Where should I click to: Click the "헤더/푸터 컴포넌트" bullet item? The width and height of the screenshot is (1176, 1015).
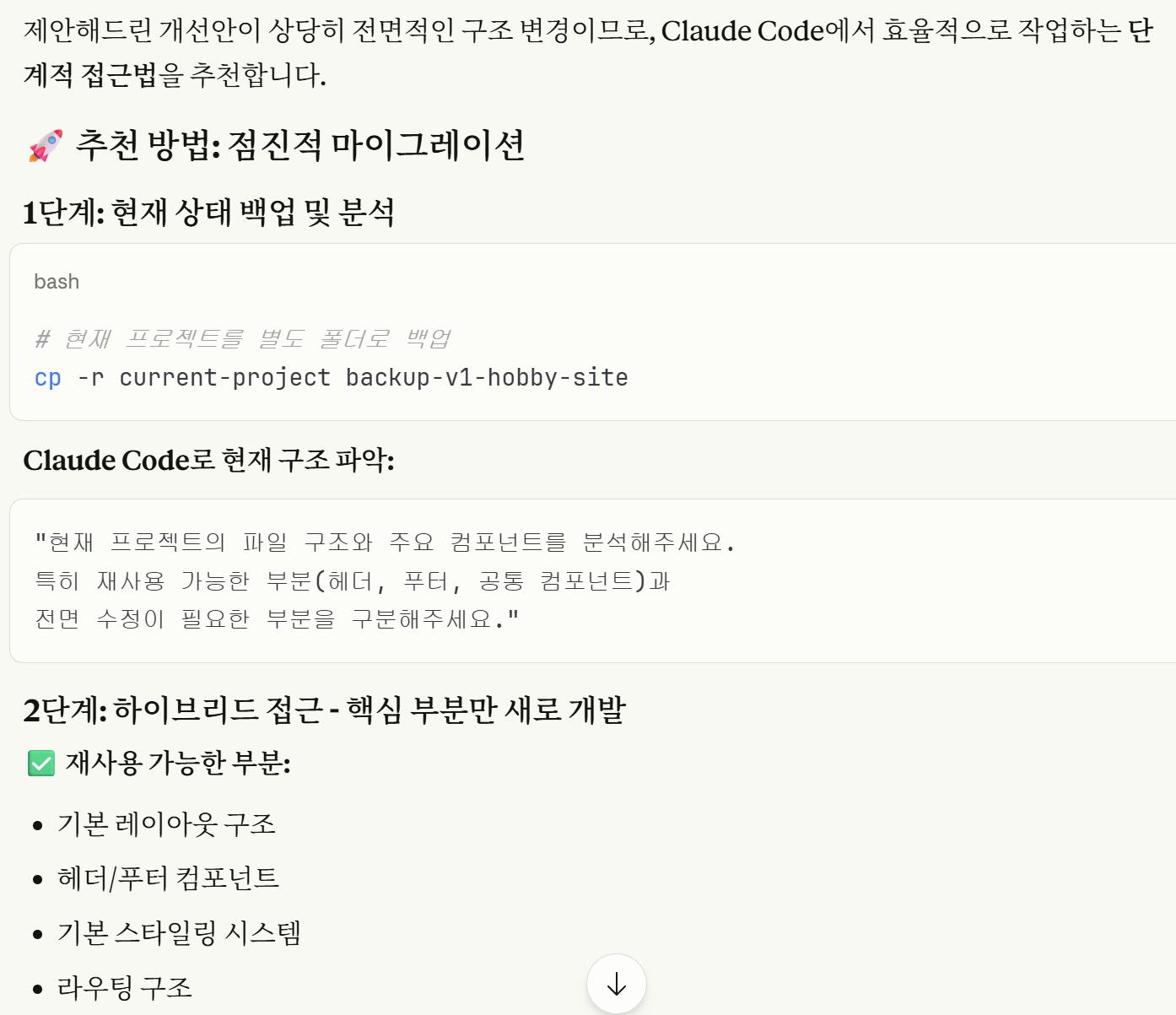click(168, 878)
